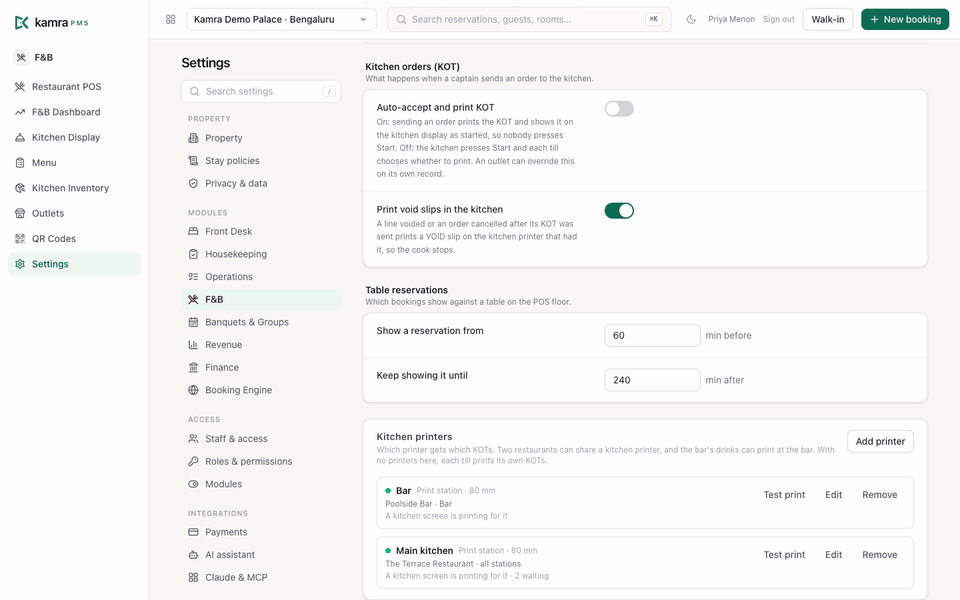This screenshot has width=960, height=600.
Task: Open Staff & access settings
Action: [261, 439]
